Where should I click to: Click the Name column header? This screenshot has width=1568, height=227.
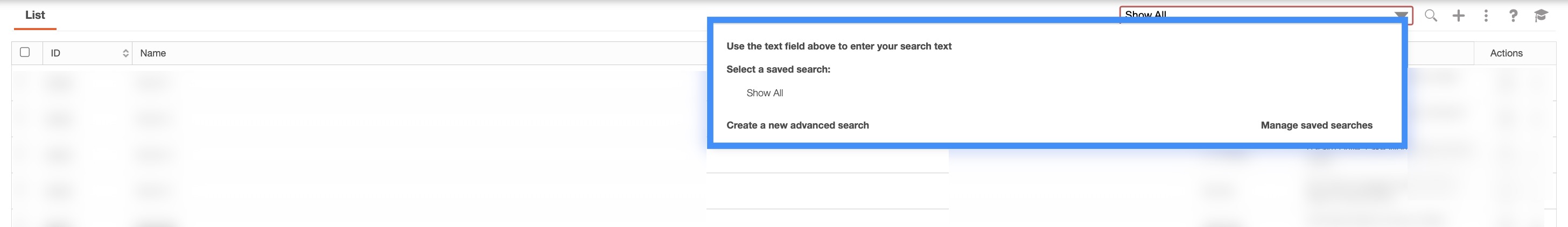coord(153,54)
